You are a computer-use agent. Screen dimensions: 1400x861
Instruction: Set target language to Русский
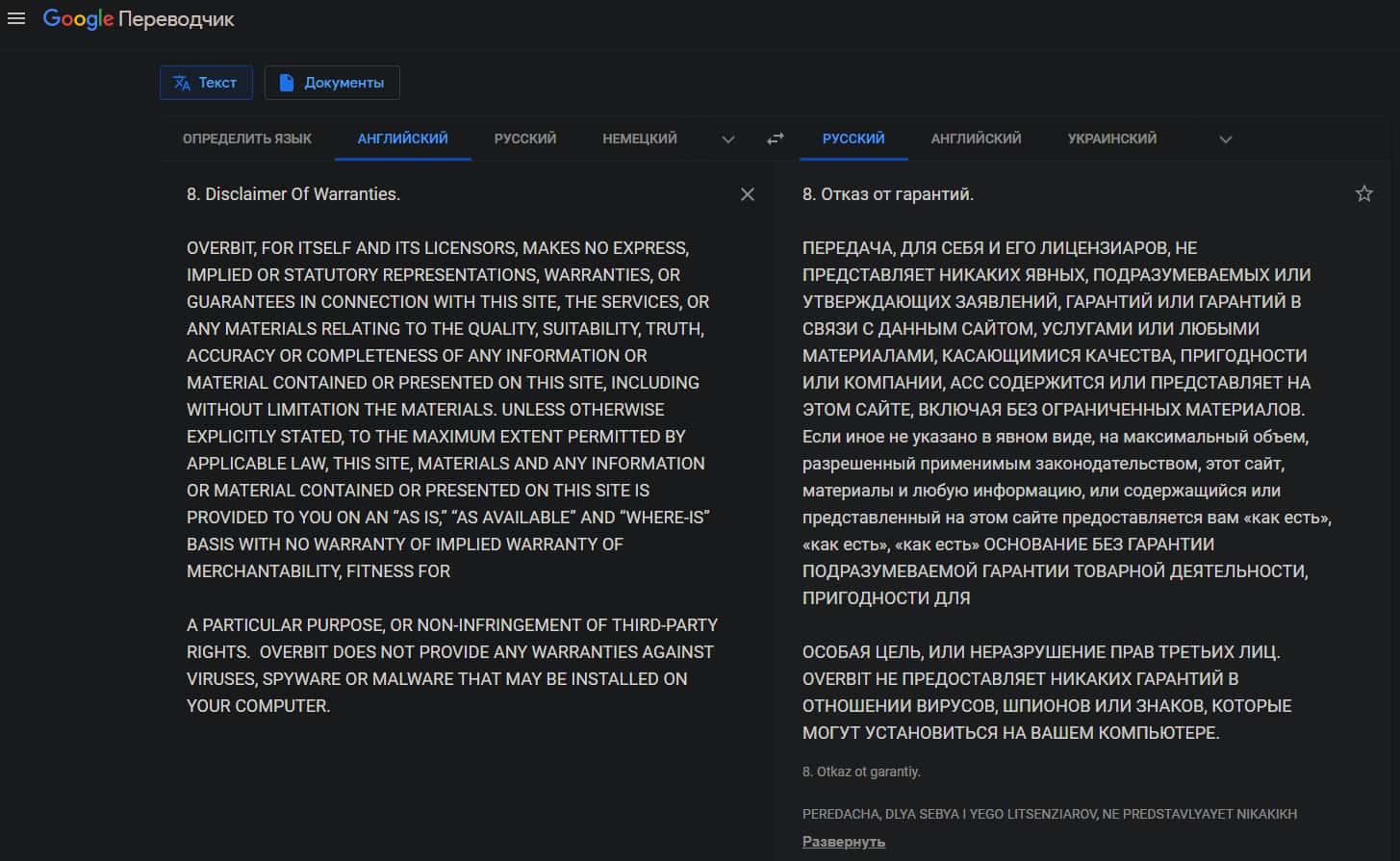click(853, 139)
